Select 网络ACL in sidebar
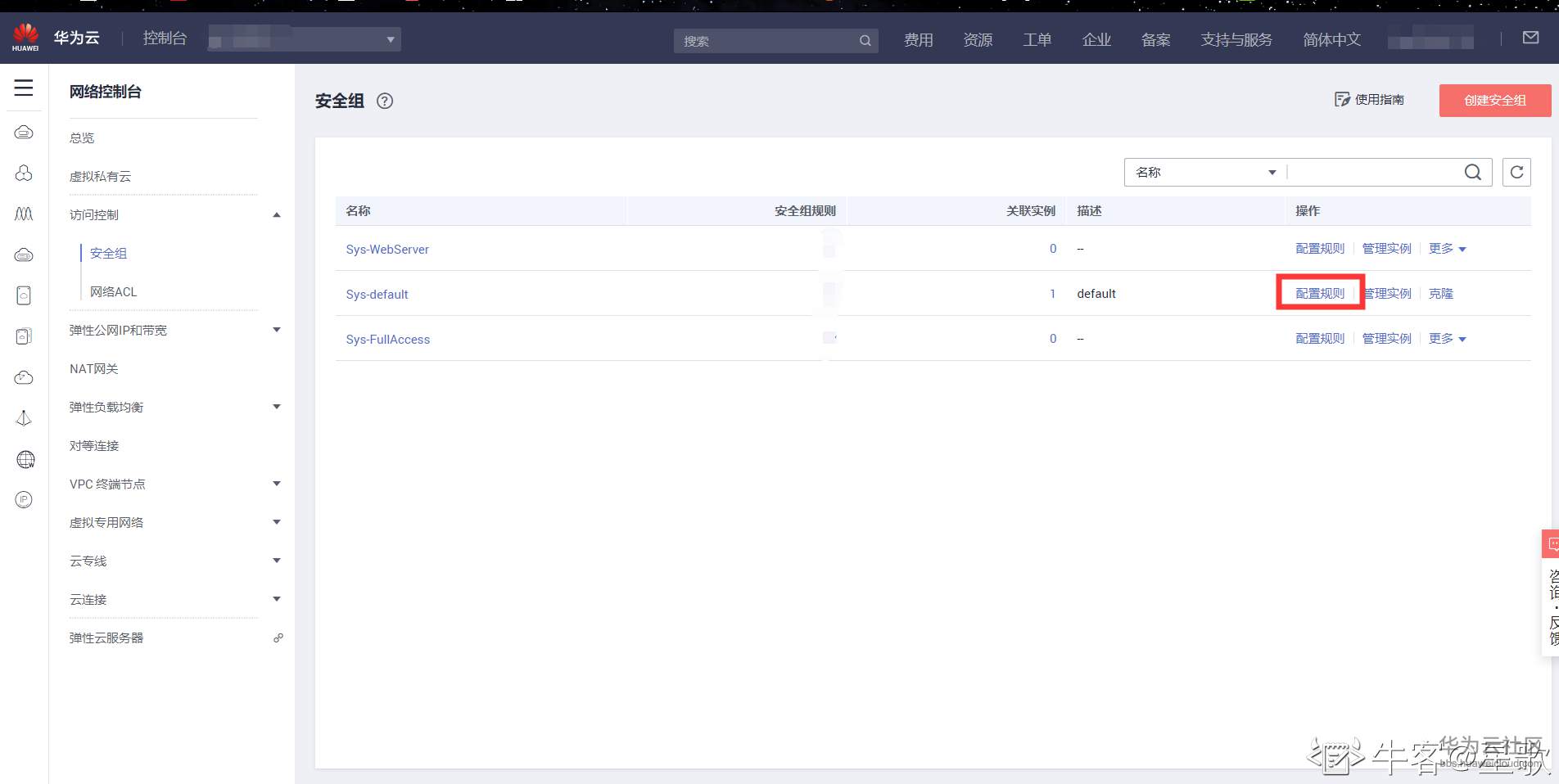Screen dimensions: 1559x784 point(114,291)
